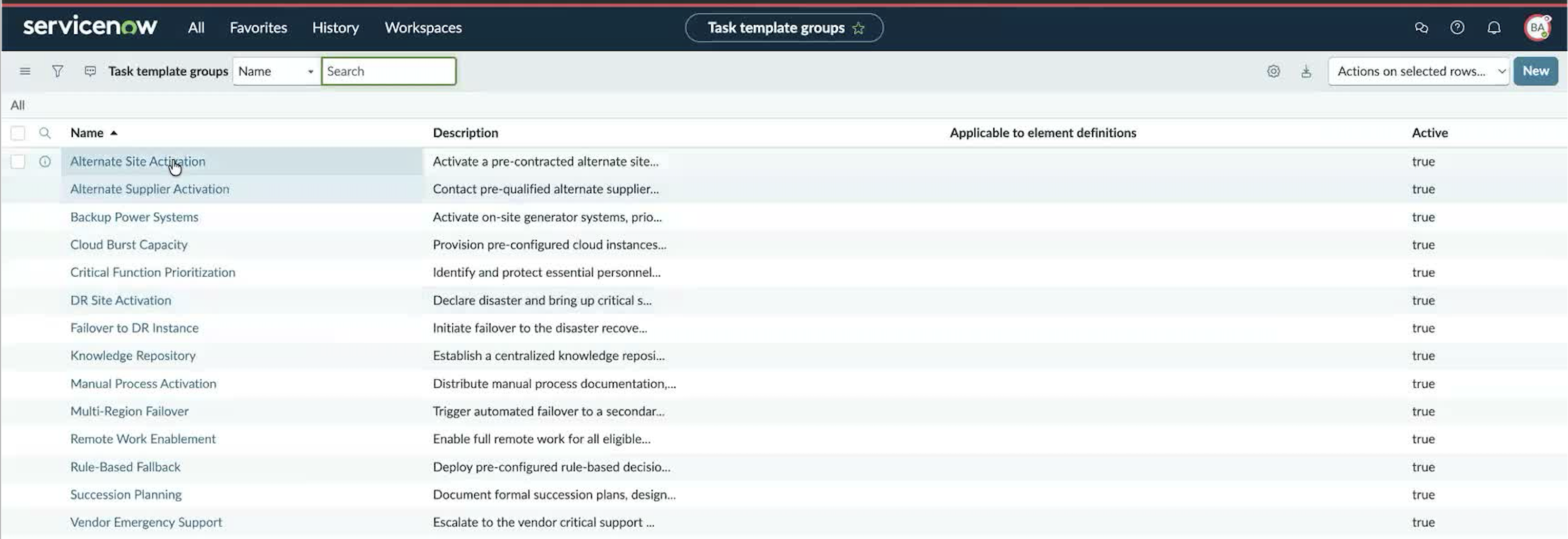Click 'Contact pre-qualified alternate supplier...' description
The height and width of the screenshot is (539, 1568).
coord(546,189)
